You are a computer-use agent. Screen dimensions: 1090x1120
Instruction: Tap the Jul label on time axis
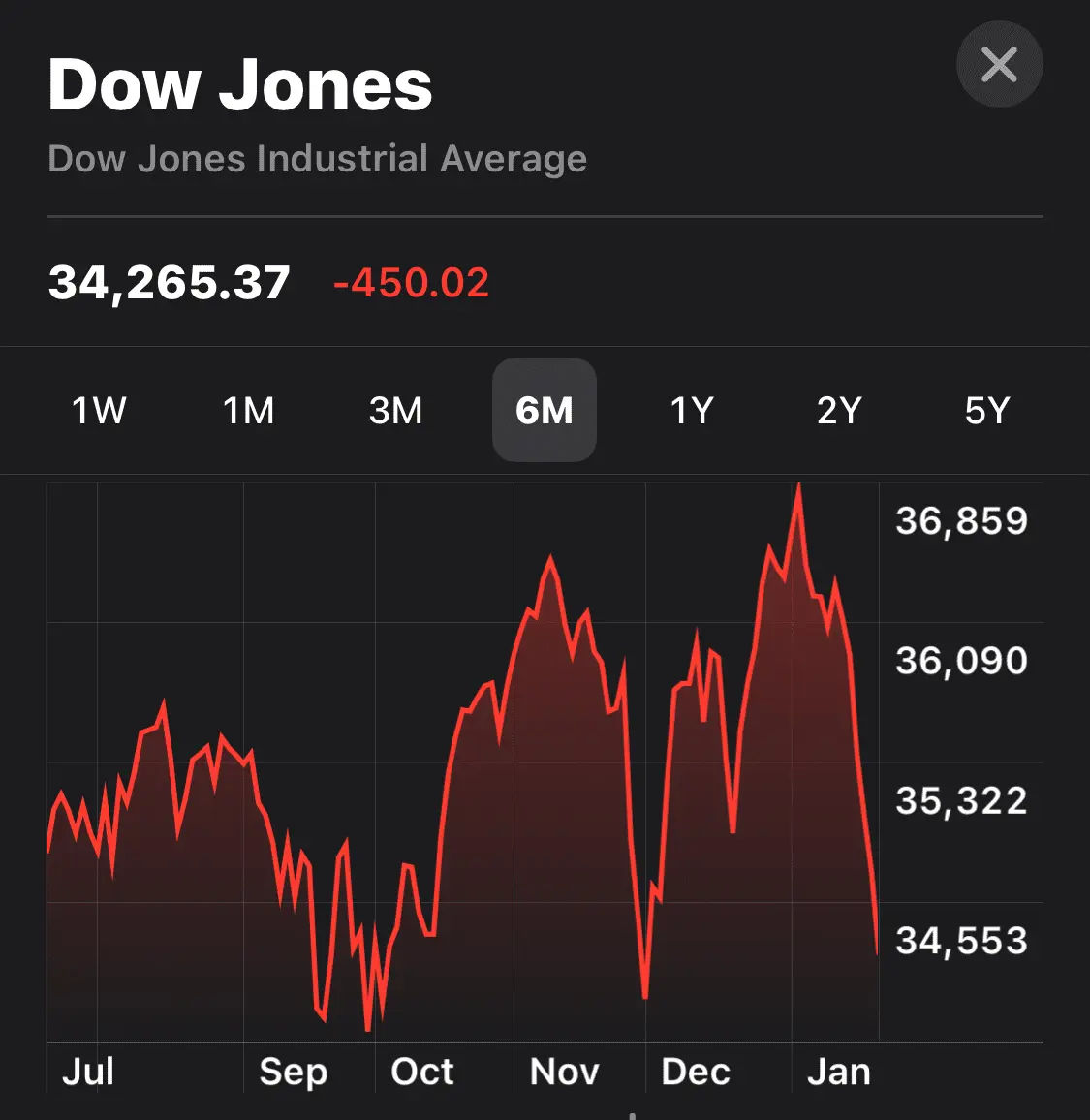(88, 1072)
